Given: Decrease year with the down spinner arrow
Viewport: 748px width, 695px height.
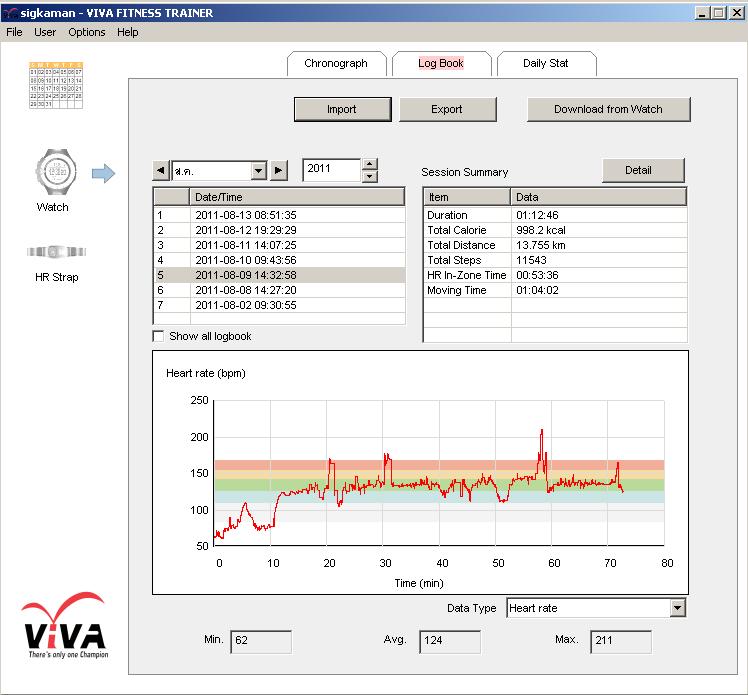Looking at the screenshot, I should point(370,177).
